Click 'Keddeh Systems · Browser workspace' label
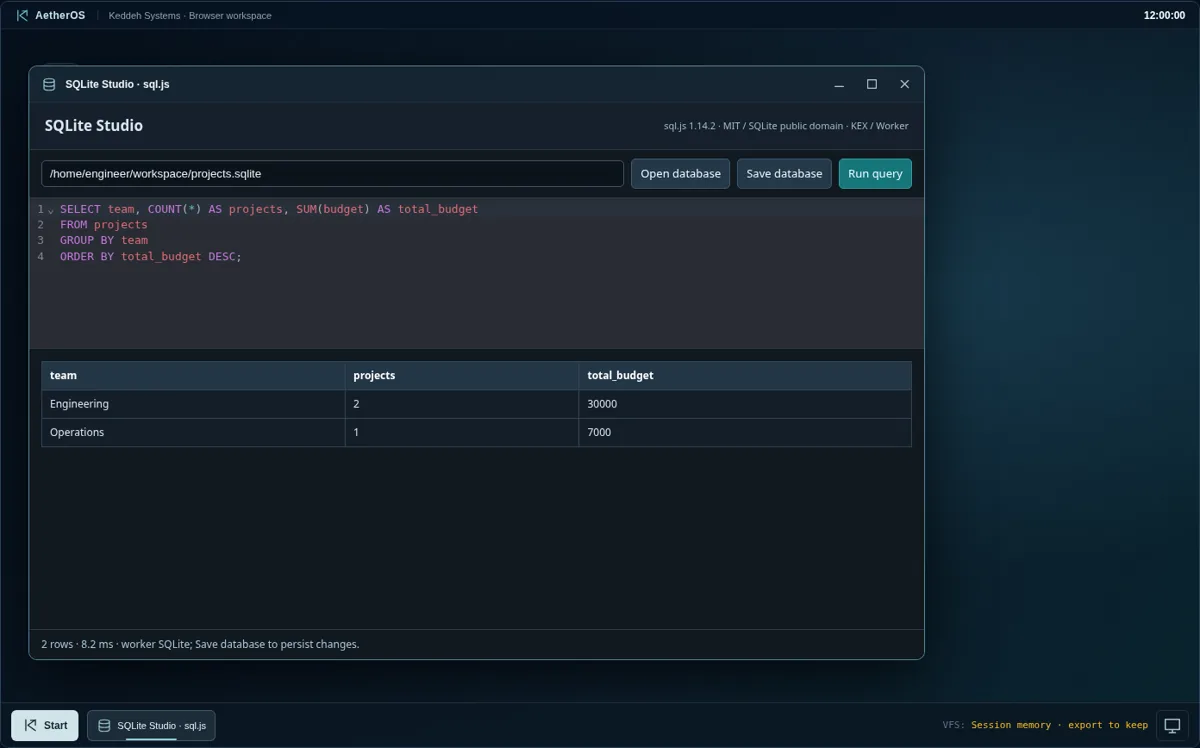 190,15
